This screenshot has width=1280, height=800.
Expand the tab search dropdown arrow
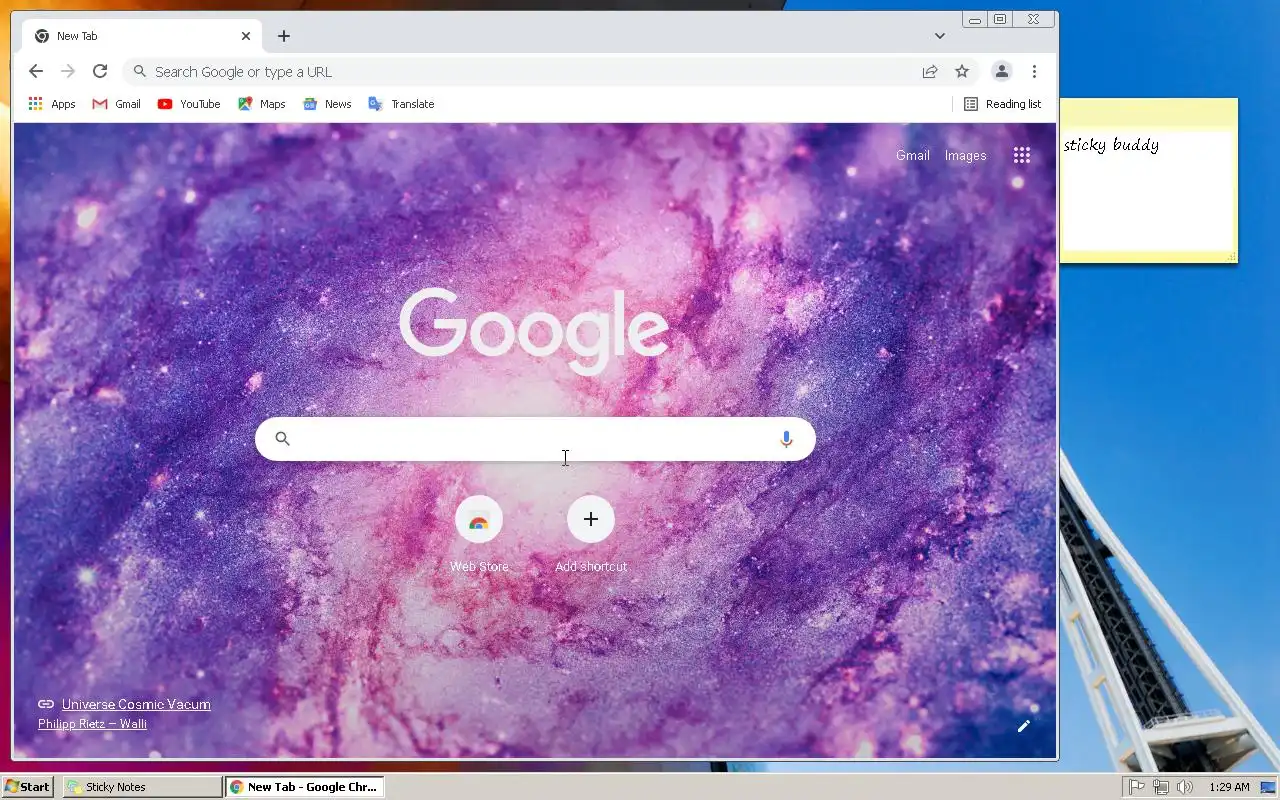(x=940, y=36)
